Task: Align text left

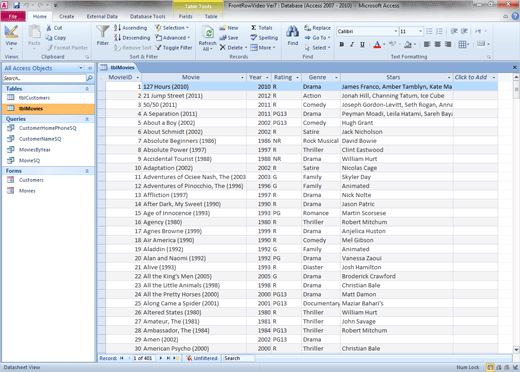Action: pos(427,44)
